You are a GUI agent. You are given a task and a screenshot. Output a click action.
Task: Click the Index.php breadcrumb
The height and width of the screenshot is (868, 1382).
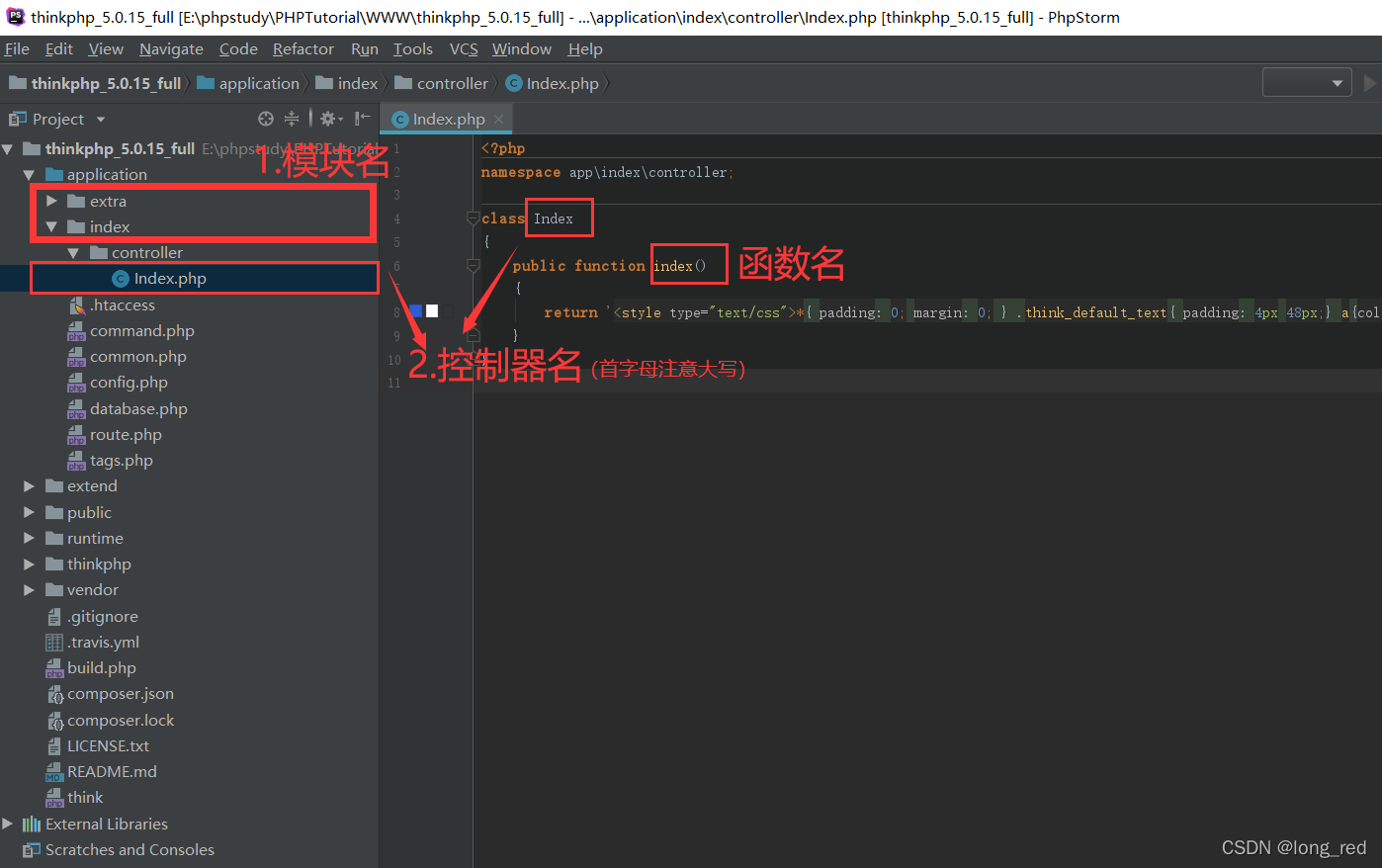(x=553, y=84)
